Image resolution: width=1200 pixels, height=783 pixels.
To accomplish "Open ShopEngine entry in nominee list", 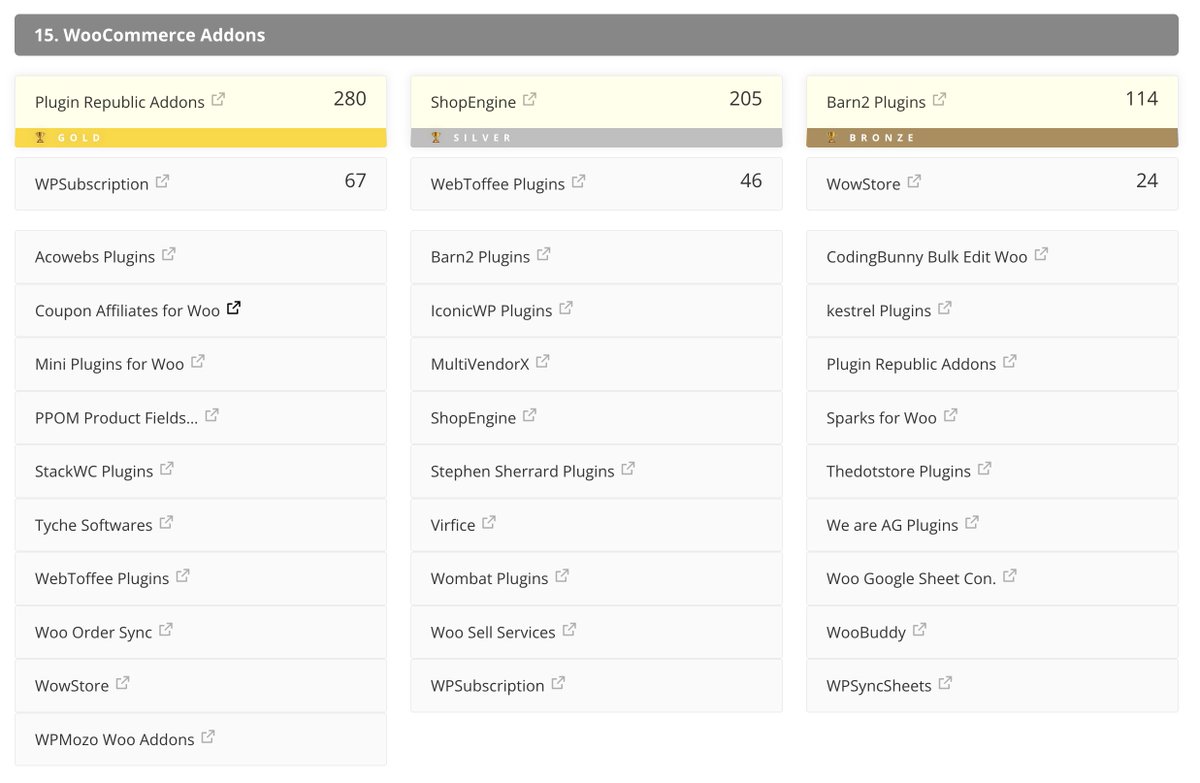I will pyautogui.click(x=597, y=418).
